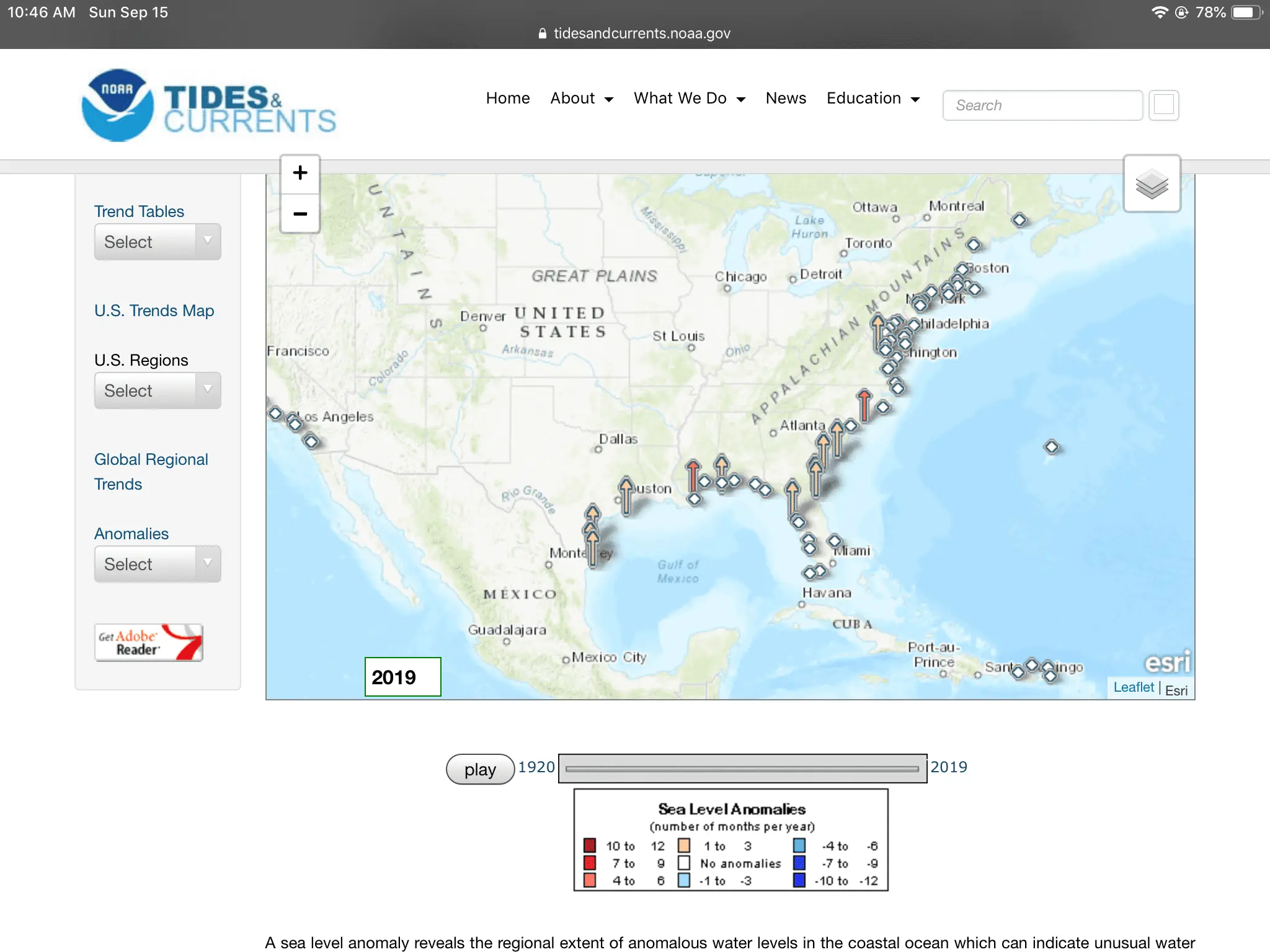This screenshot has height=952, width=1270.
Task: Click the year timeline slider
Action: [x=742, y=769]
